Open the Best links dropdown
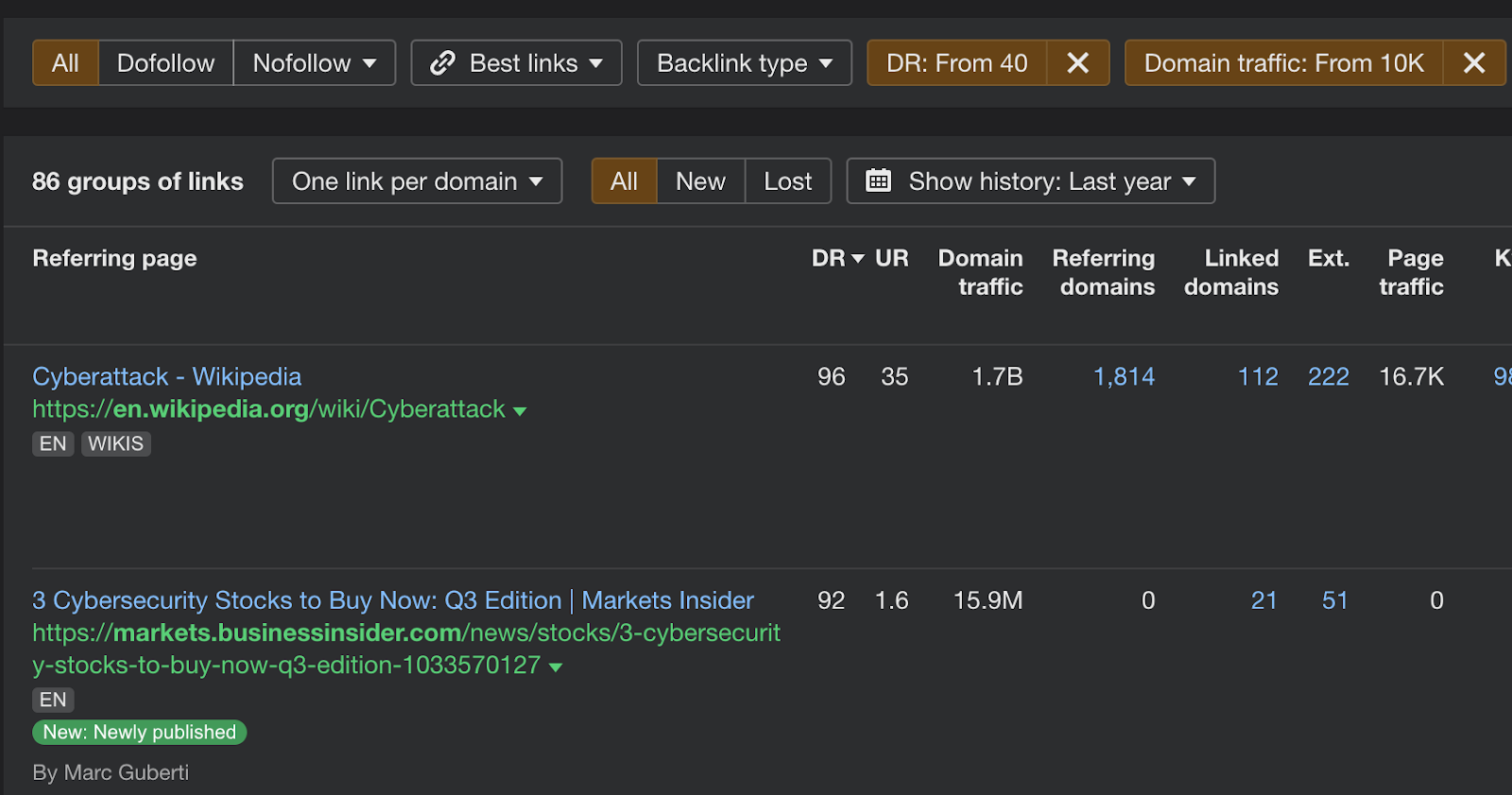The height and width of the screenshot is (795, 1512). point(516,63)
